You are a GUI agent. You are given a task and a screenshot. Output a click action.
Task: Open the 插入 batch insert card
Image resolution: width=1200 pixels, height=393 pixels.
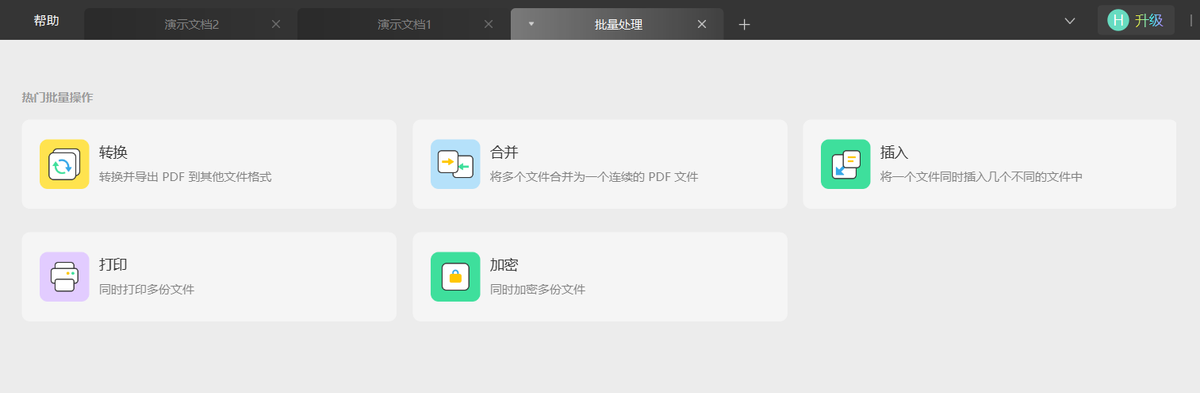(990, 164)
